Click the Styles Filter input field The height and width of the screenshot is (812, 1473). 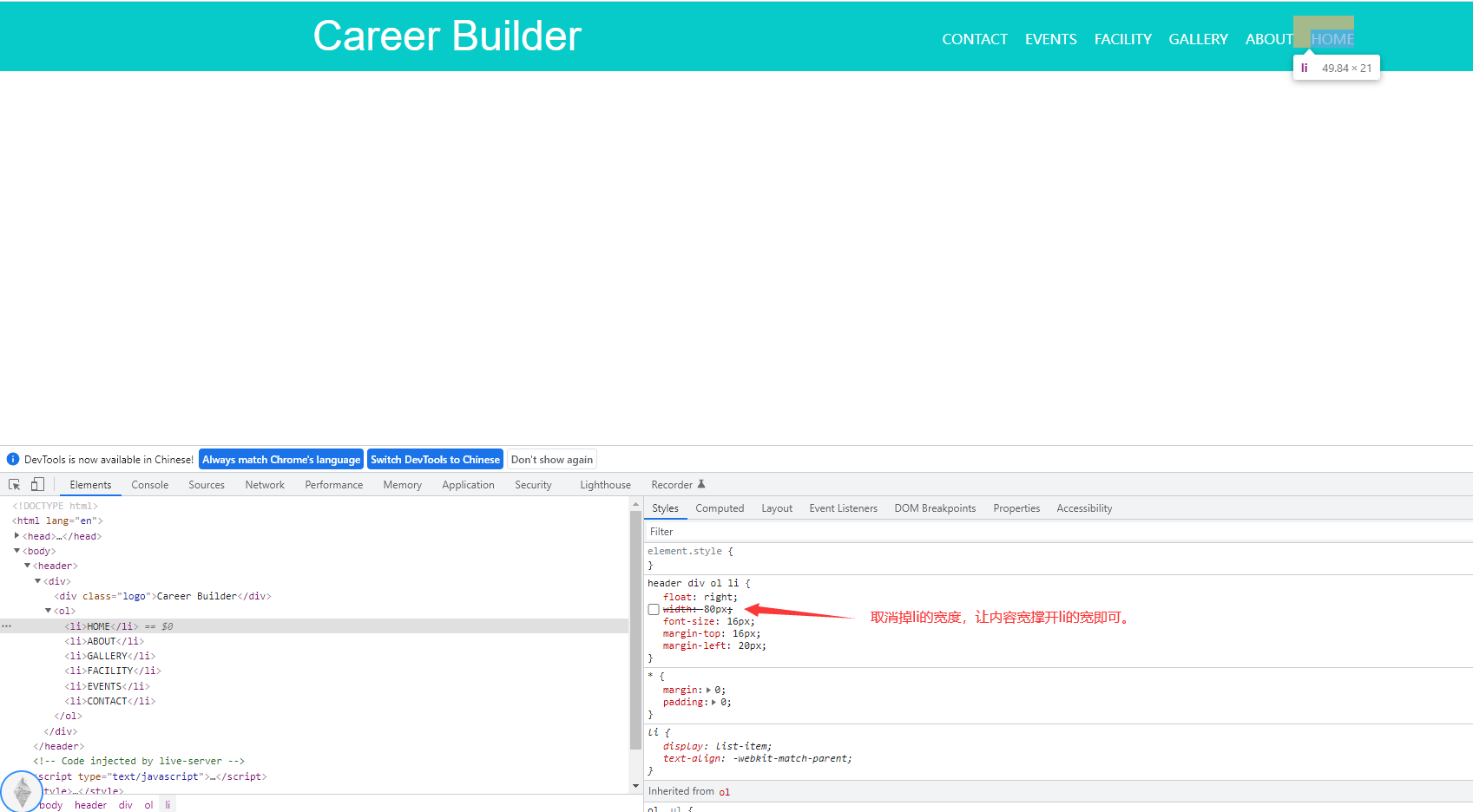[1058, 532]
